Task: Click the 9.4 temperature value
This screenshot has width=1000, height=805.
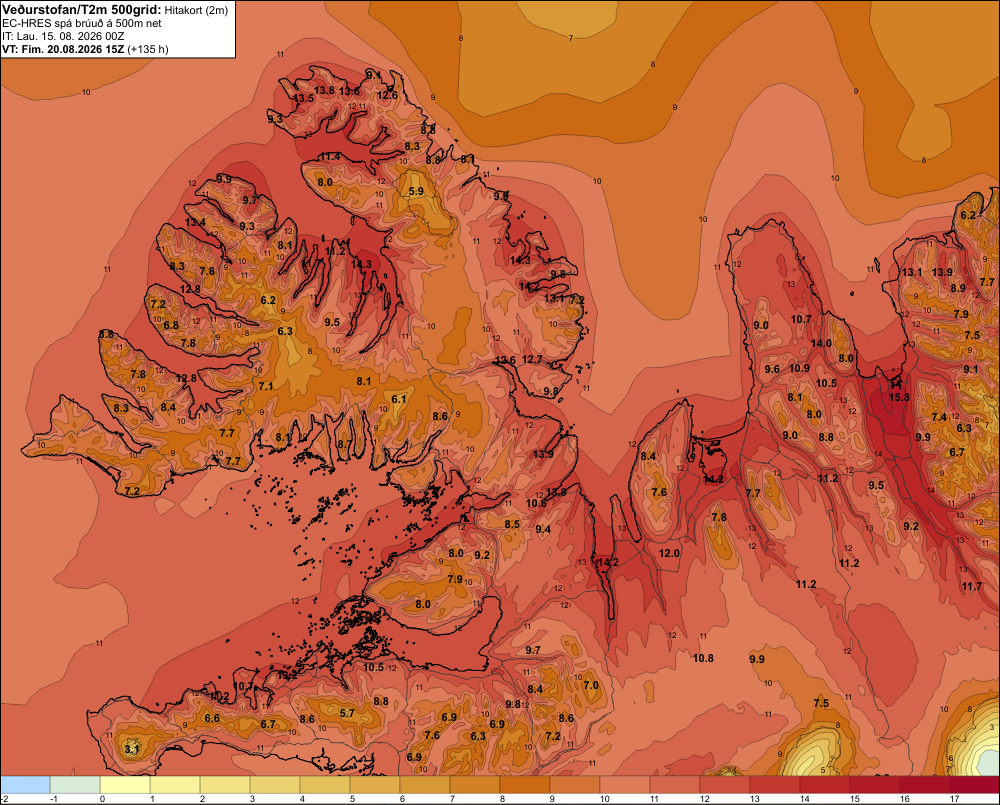Action: click(x=543, y=529)
